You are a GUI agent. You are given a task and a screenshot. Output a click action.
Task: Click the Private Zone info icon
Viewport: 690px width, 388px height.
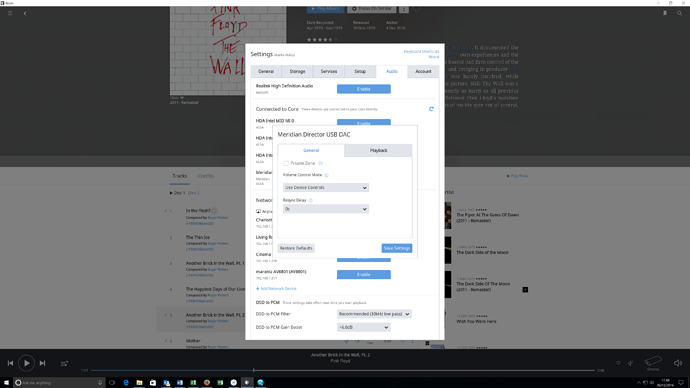pyautogui.click(x=320, y=163)
